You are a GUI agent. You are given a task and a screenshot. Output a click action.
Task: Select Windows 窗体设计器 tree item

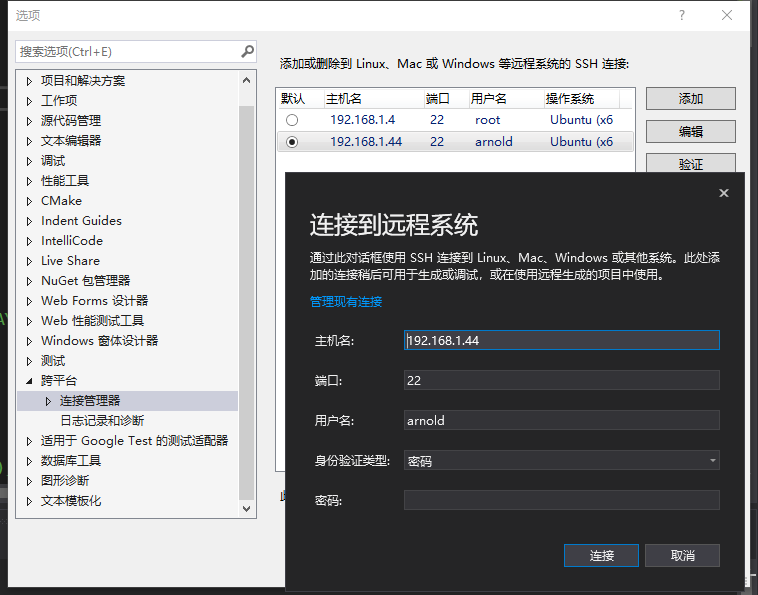100,341
